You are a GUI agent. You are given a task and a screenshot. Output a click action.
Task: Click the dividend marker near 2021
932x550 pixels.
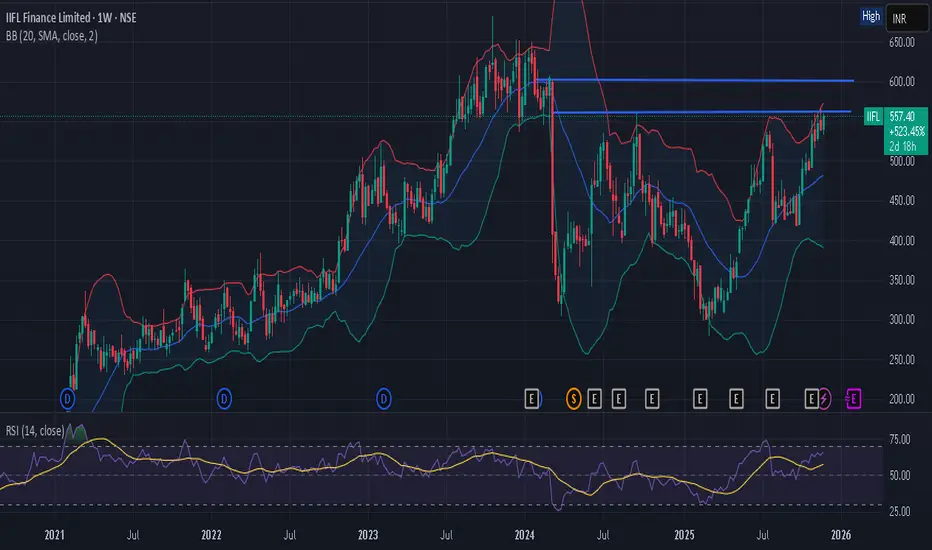click(68, 398)
